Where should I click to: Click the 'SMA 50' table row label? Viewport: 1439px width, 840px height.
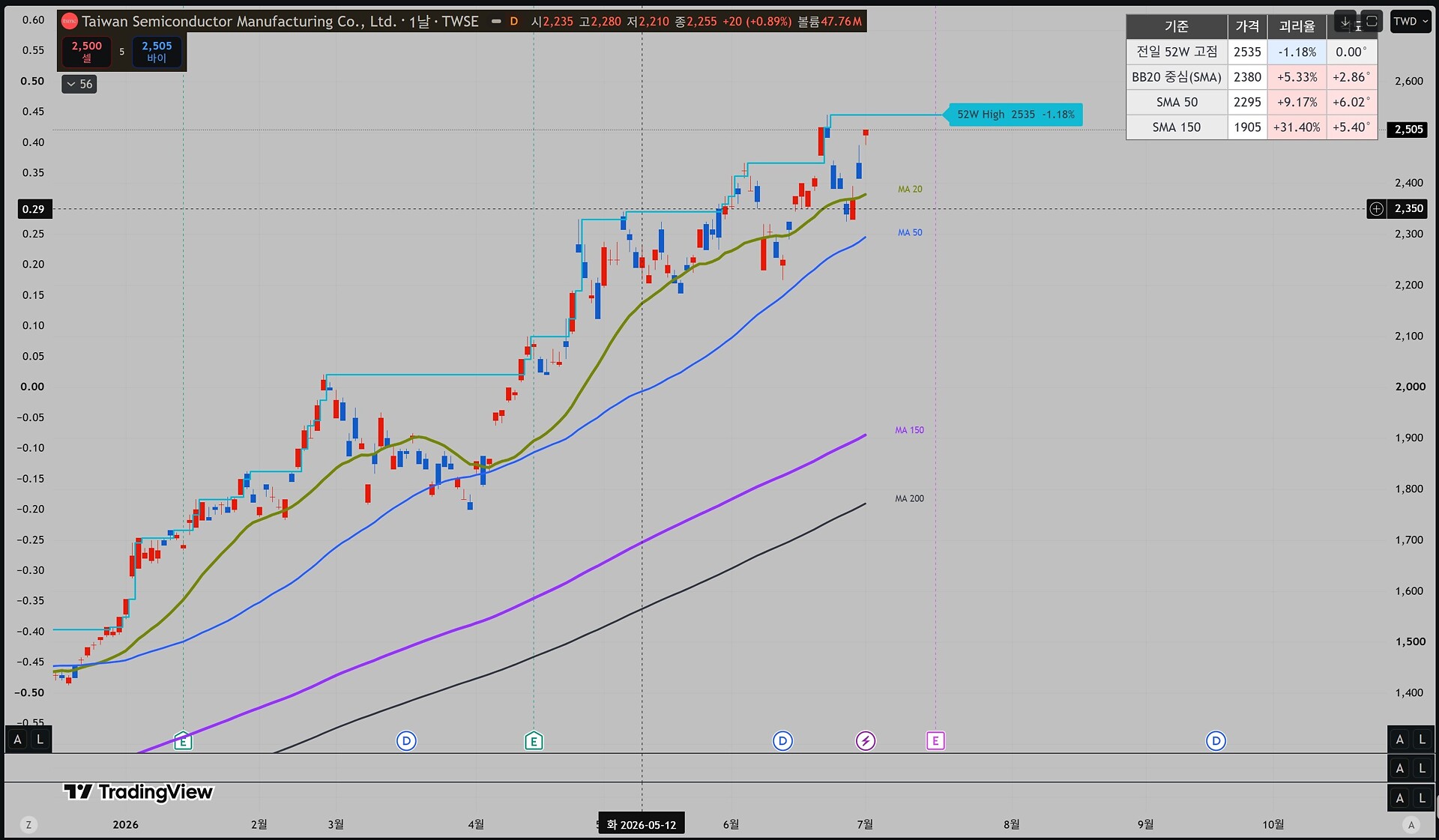[1177, 103]
